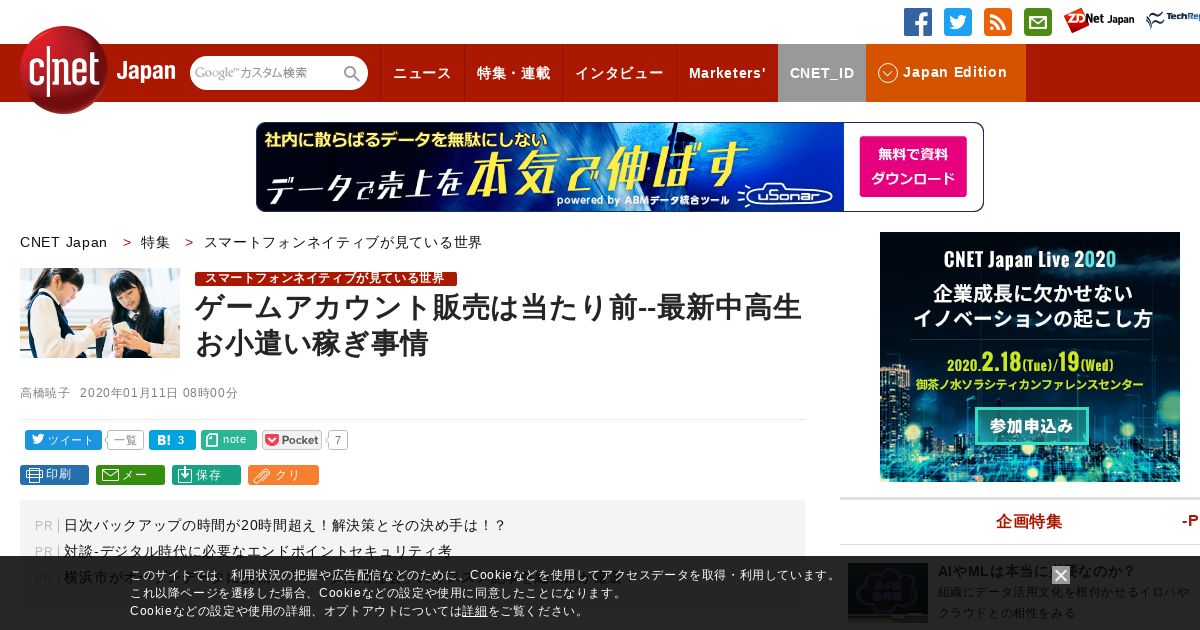
Task: Open PR link 対談-デジタル時代に必要なエンドポイントセキュリティ考
Action: [258, 551]
